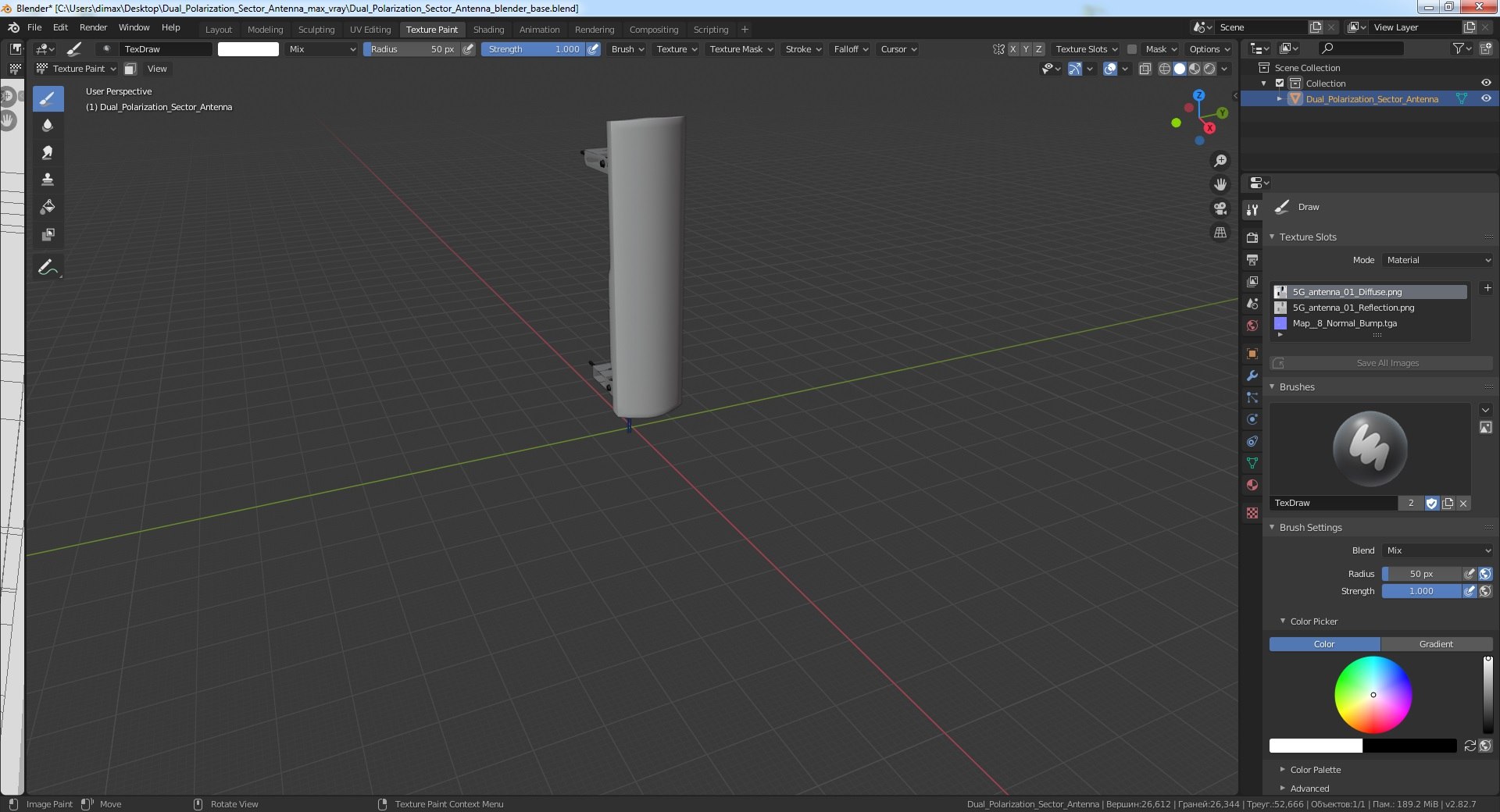This screenshot has width=1500, height=812.
Task: Open the Render menu
Action: point(93,27)
